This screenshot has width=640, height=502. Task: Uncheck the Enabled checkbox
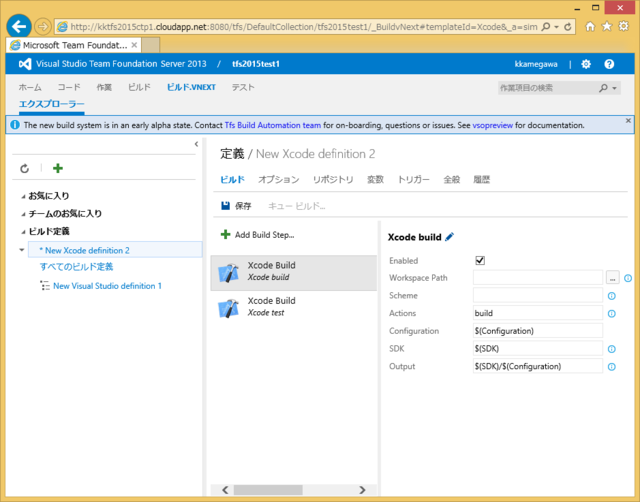coord(480,260)
